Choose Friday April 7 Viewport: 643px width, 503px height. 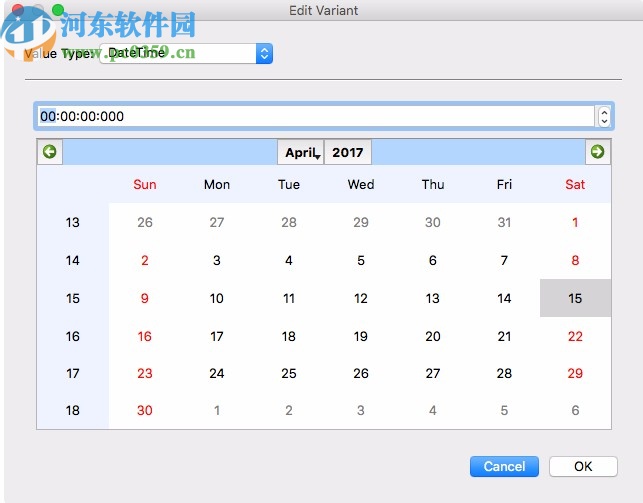click(504, 261)
